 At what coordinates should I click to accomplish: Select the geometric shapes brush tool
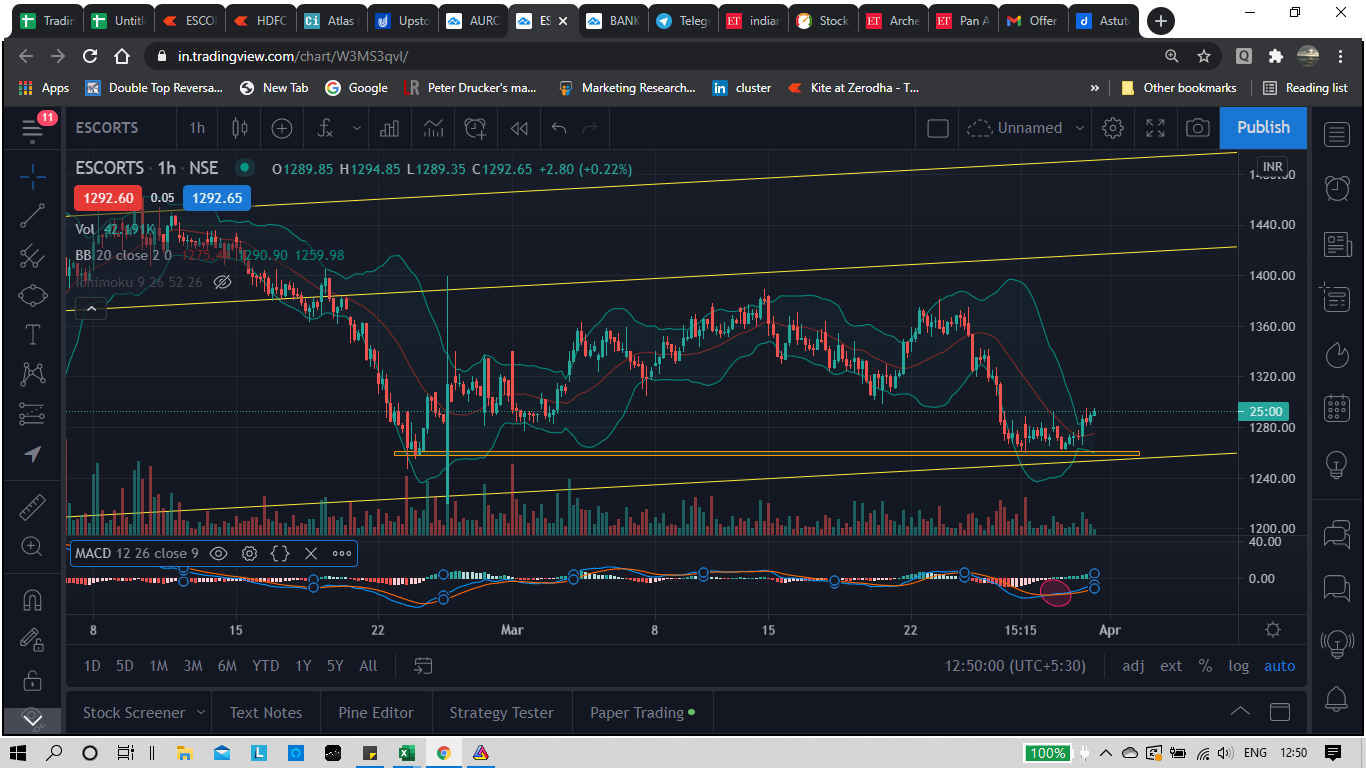32,296
